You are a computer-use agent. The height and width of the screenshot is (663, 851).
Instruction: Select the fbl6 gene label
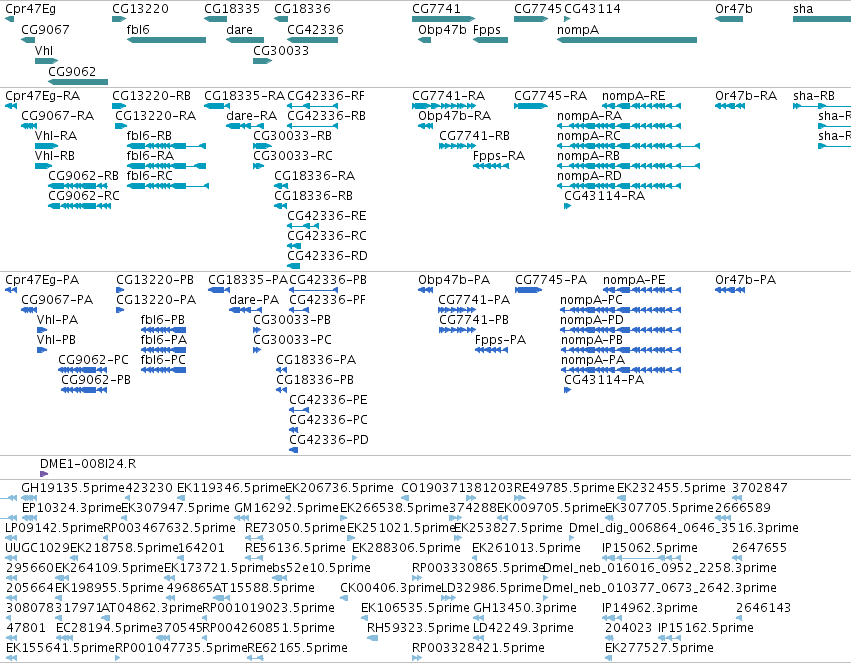pyautogui.click(x=138, y=30)
